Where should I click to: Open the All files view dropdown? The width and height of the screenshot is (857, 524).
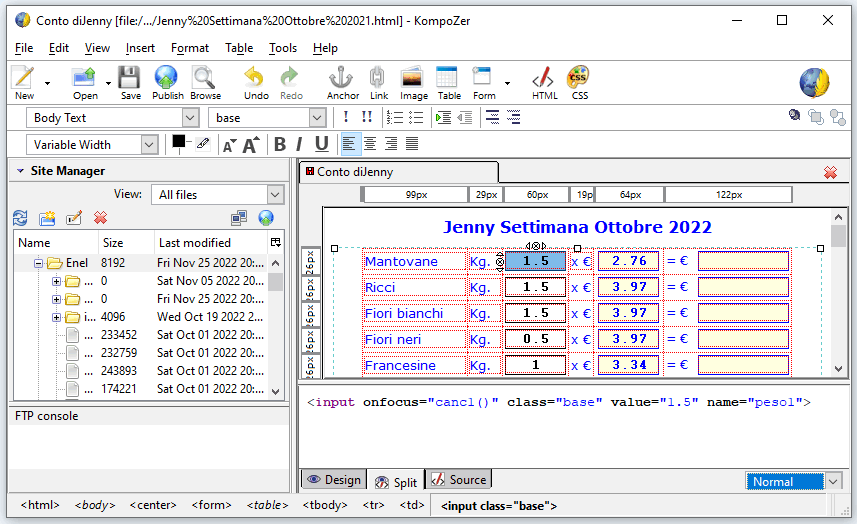click(x=275, y=195)
